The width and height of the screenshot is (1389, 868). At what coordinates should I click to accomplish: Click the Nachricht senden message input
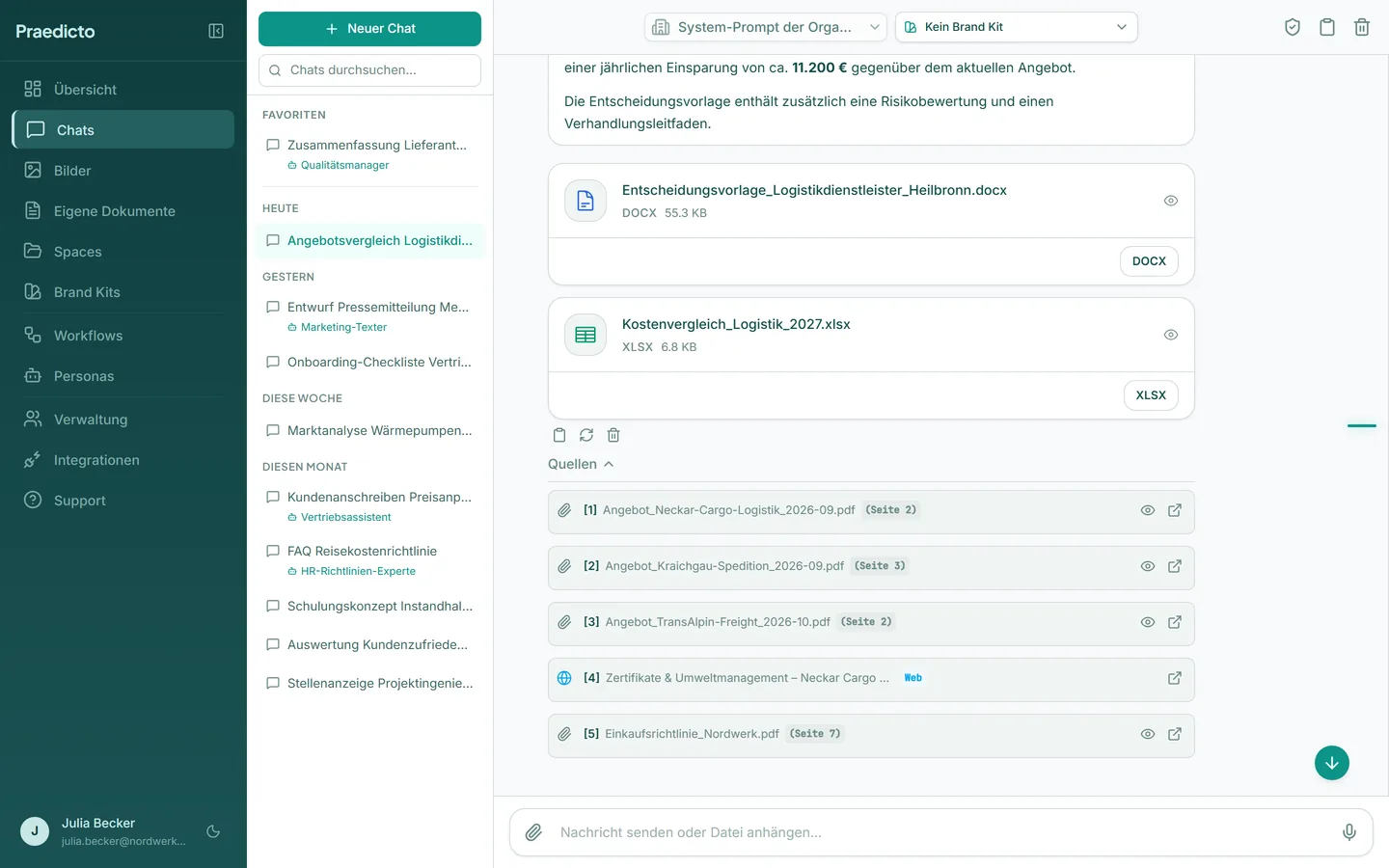pos(940,832)
